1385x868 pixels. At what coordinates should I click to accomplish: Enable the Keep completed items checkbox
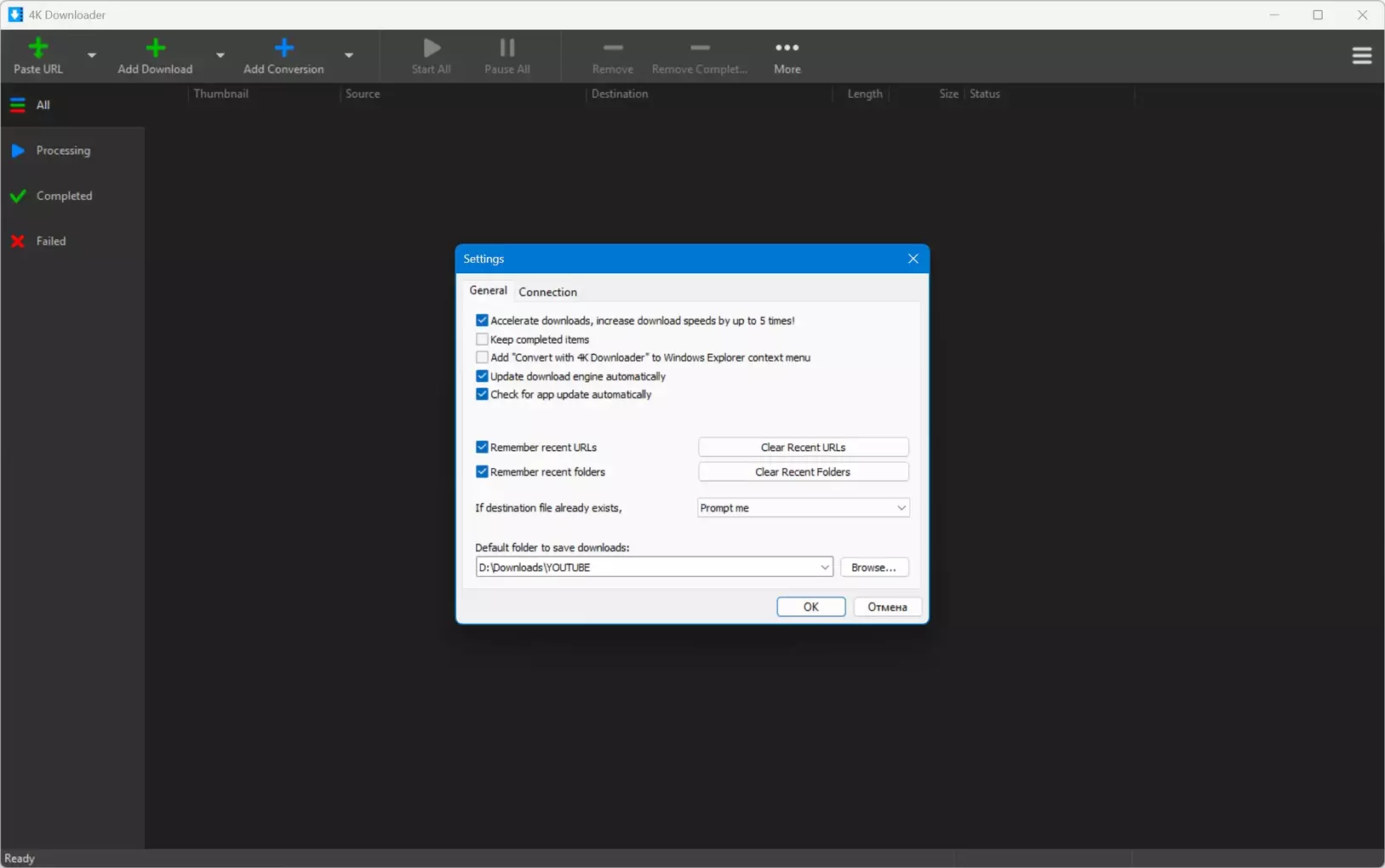point(482,340)
